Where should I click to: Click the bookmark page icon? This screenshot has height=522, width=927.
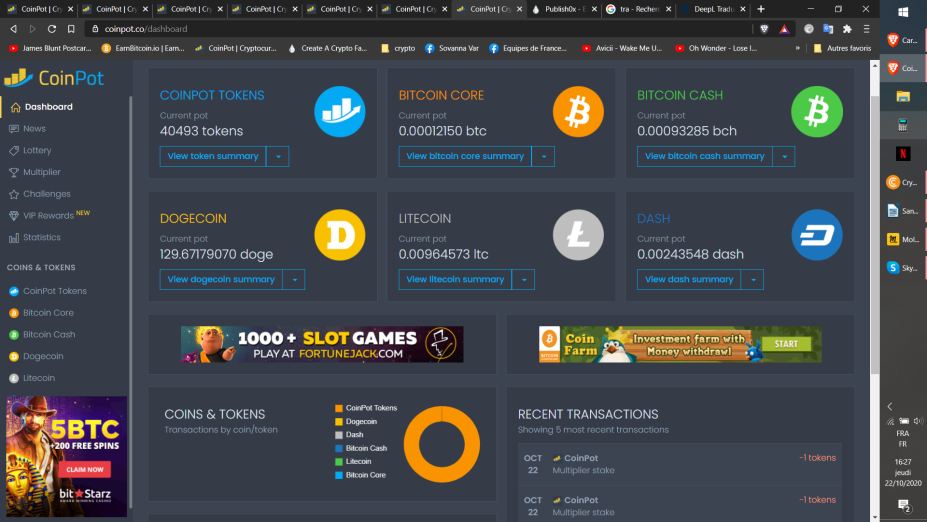point(71,28)
